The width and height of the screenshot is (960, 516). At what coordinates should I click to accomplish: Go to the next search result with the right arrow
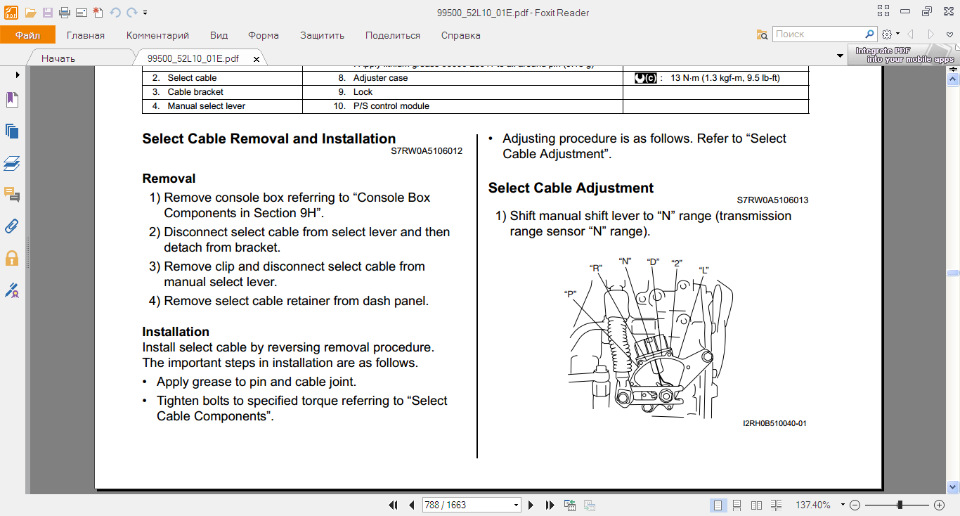point(931,34)
